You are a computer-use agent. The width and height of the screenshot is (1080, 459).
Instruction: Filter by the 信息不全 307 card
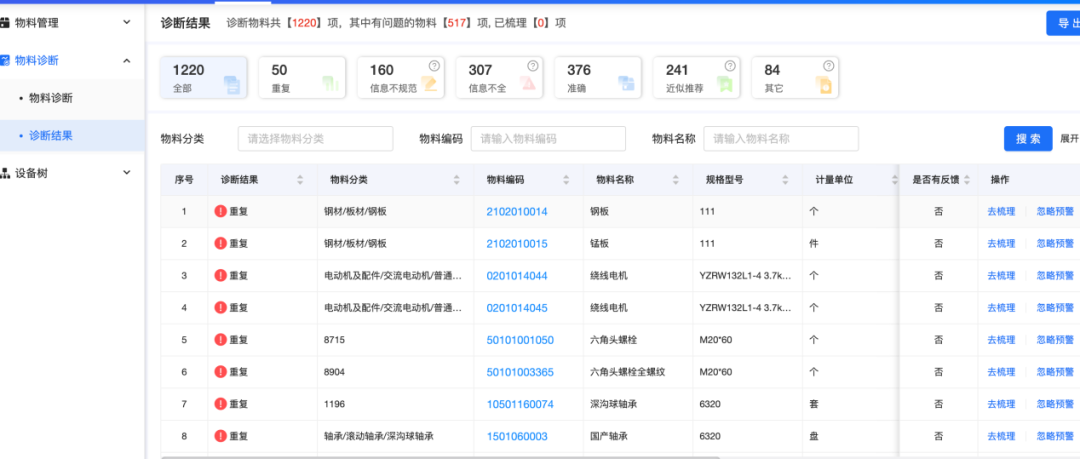499,78
